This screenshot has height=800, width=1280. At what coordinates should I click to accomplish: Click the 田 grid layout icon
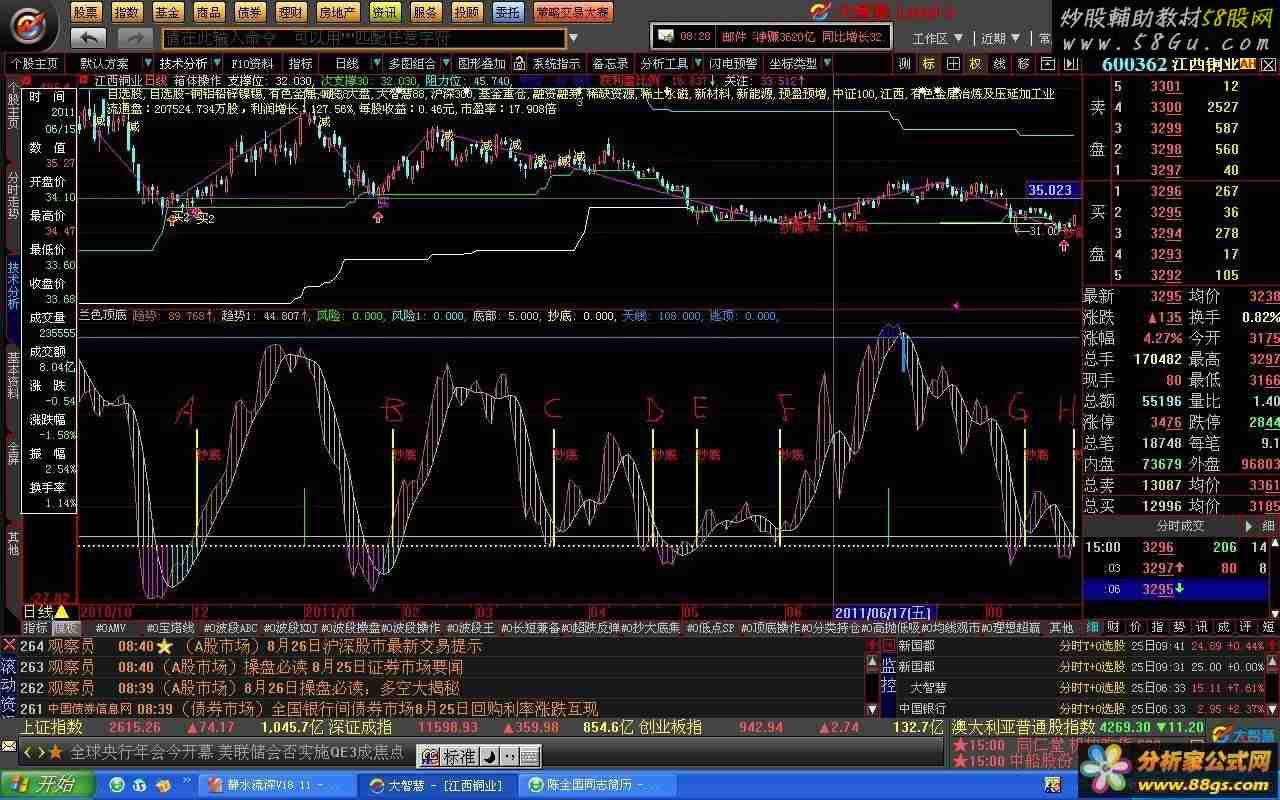[x=952, y=63]
